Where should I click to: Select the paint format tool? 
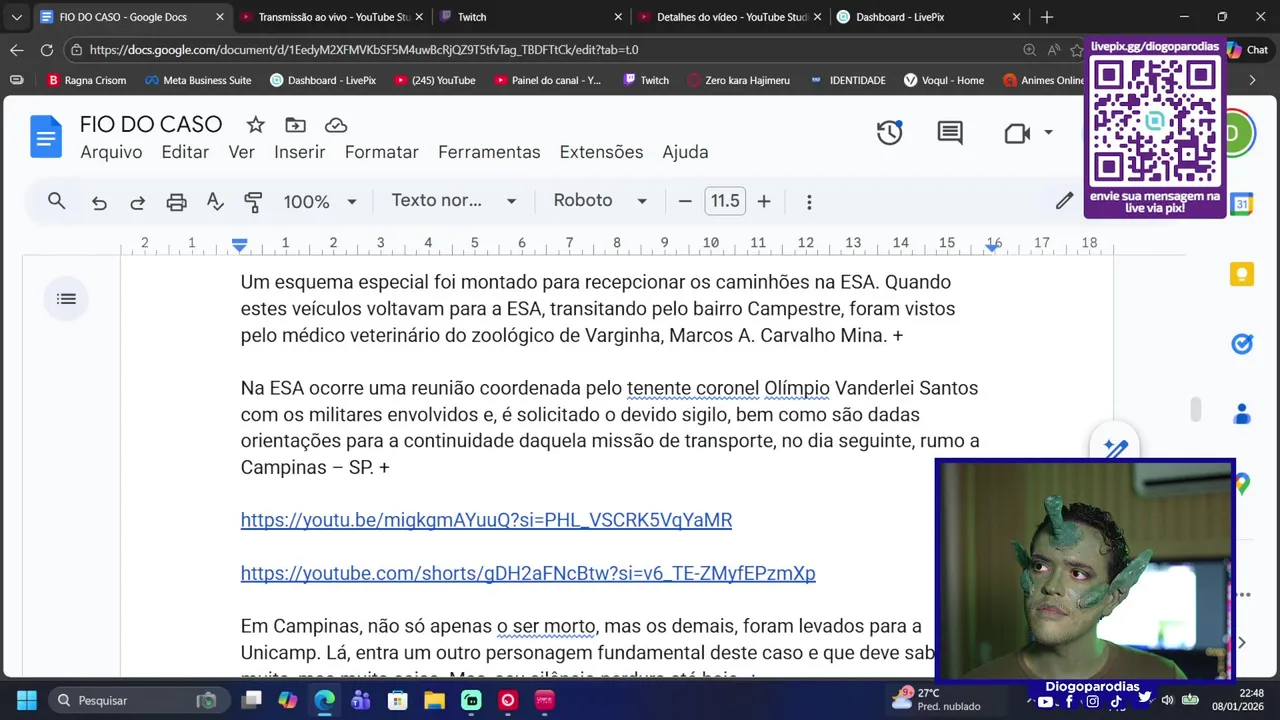point(253,202)
